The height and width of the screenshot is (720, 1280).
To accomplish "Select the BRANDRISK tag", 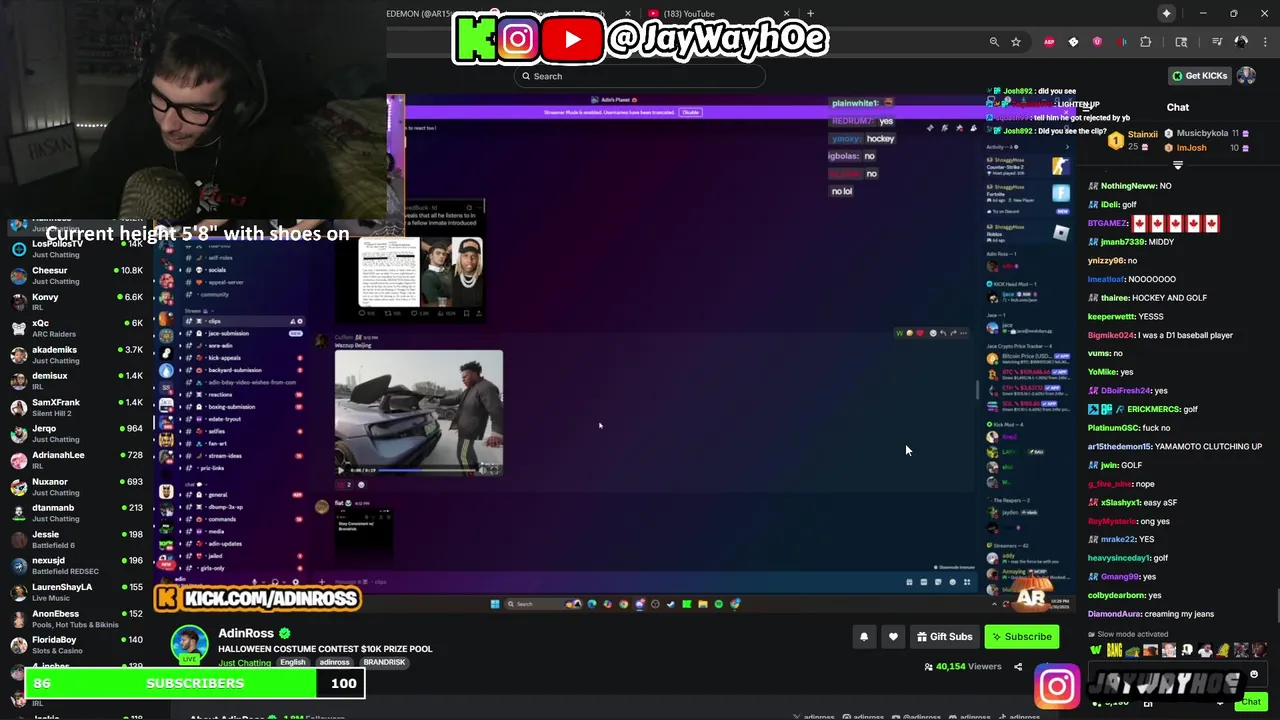I will tap(384, 662).
